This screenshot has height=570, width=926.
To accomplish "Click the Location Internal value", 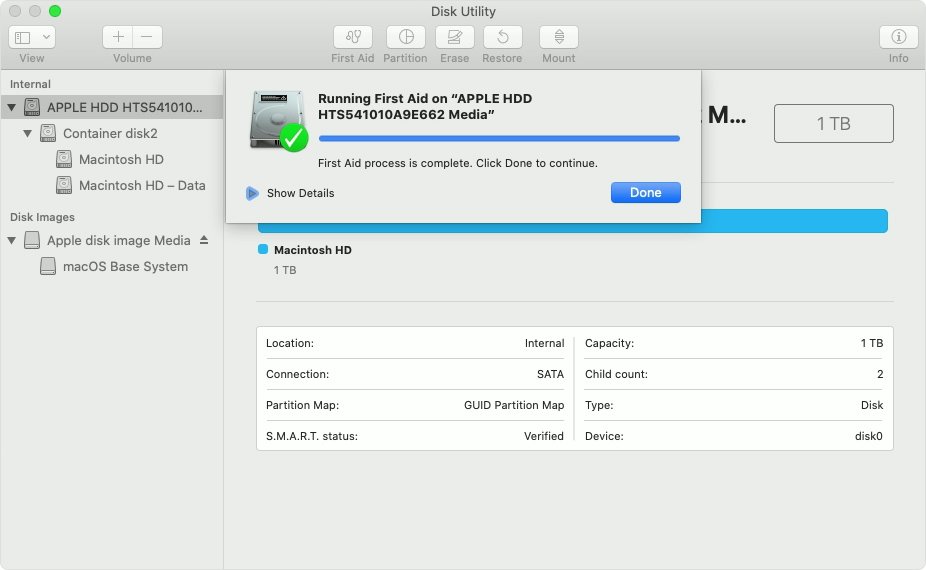I will 544,343.
